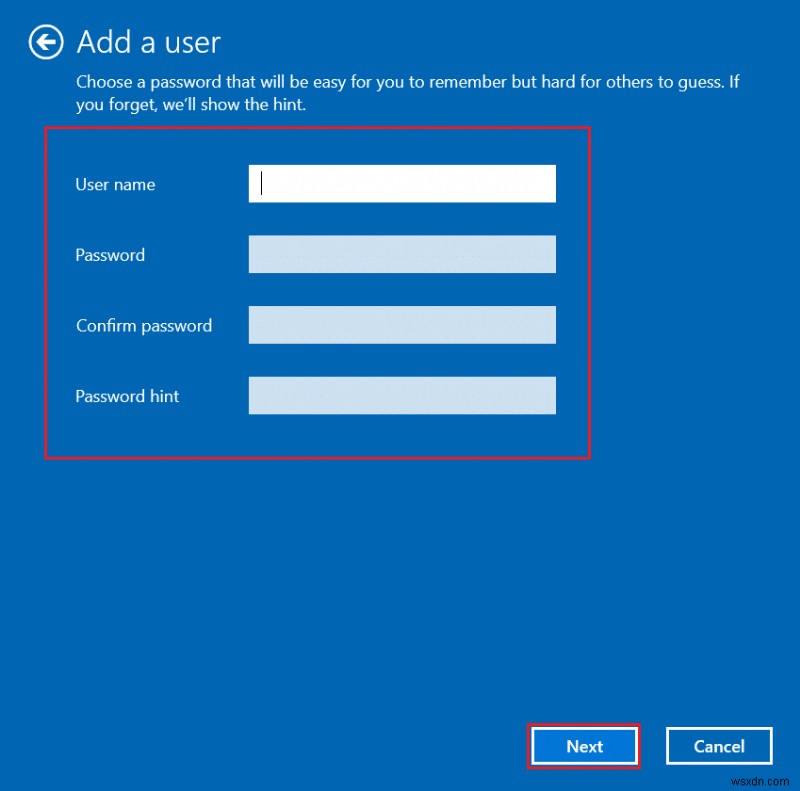The image size is (800, 791).
Task: Click the Confirm password label
Action: click(x=144, y=325)
